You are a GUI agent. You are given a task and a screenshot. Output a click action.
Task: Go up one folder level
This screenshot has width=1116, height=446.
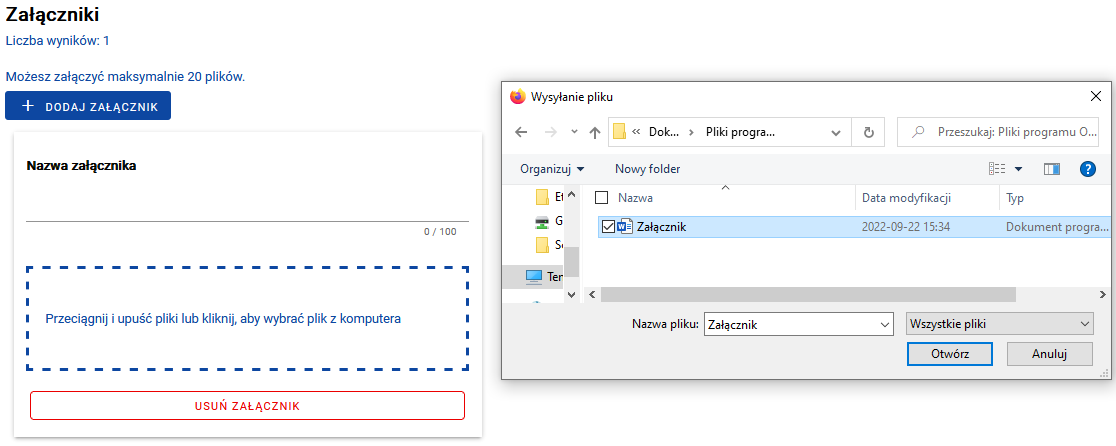coord(595,132)
